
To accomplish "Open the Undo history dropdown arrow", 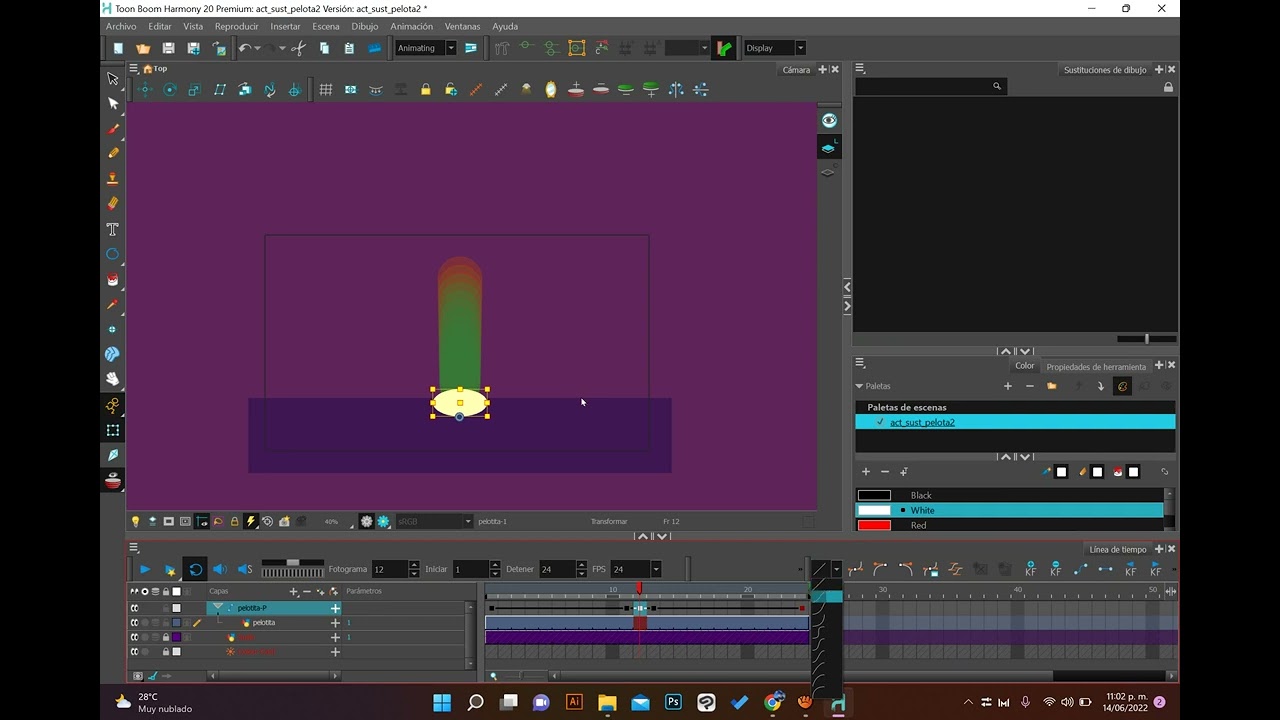I will tap(257, 48).
